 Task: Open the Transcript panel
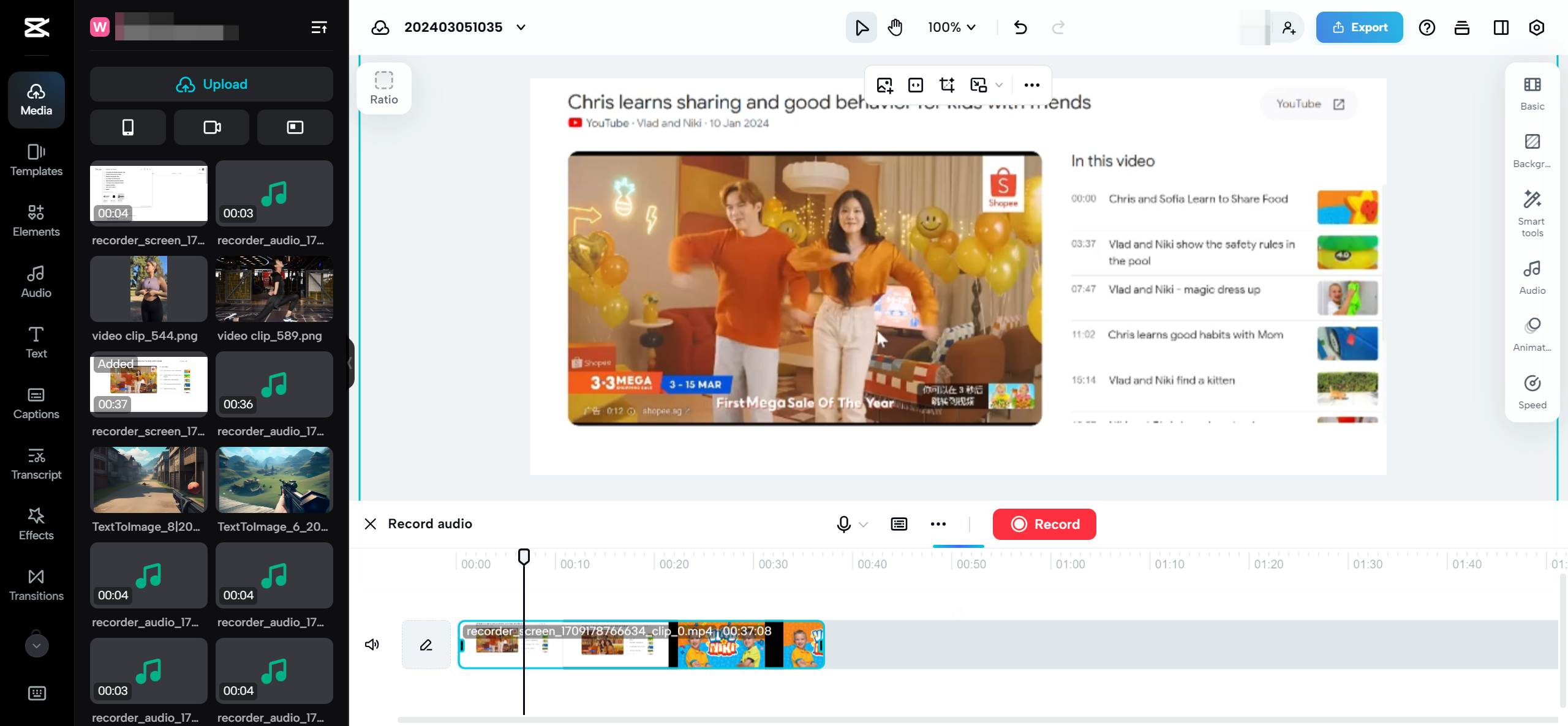(36, 463)
